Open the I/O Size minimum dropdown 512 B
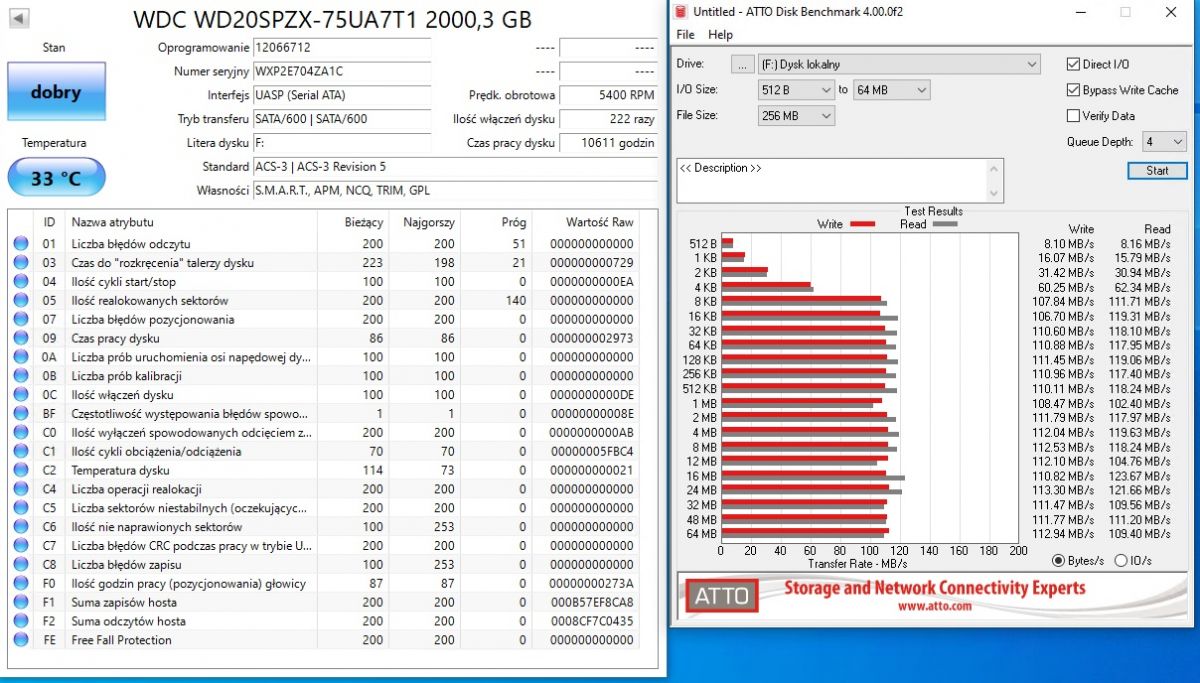1200x683 pixels. click(797, 90)
